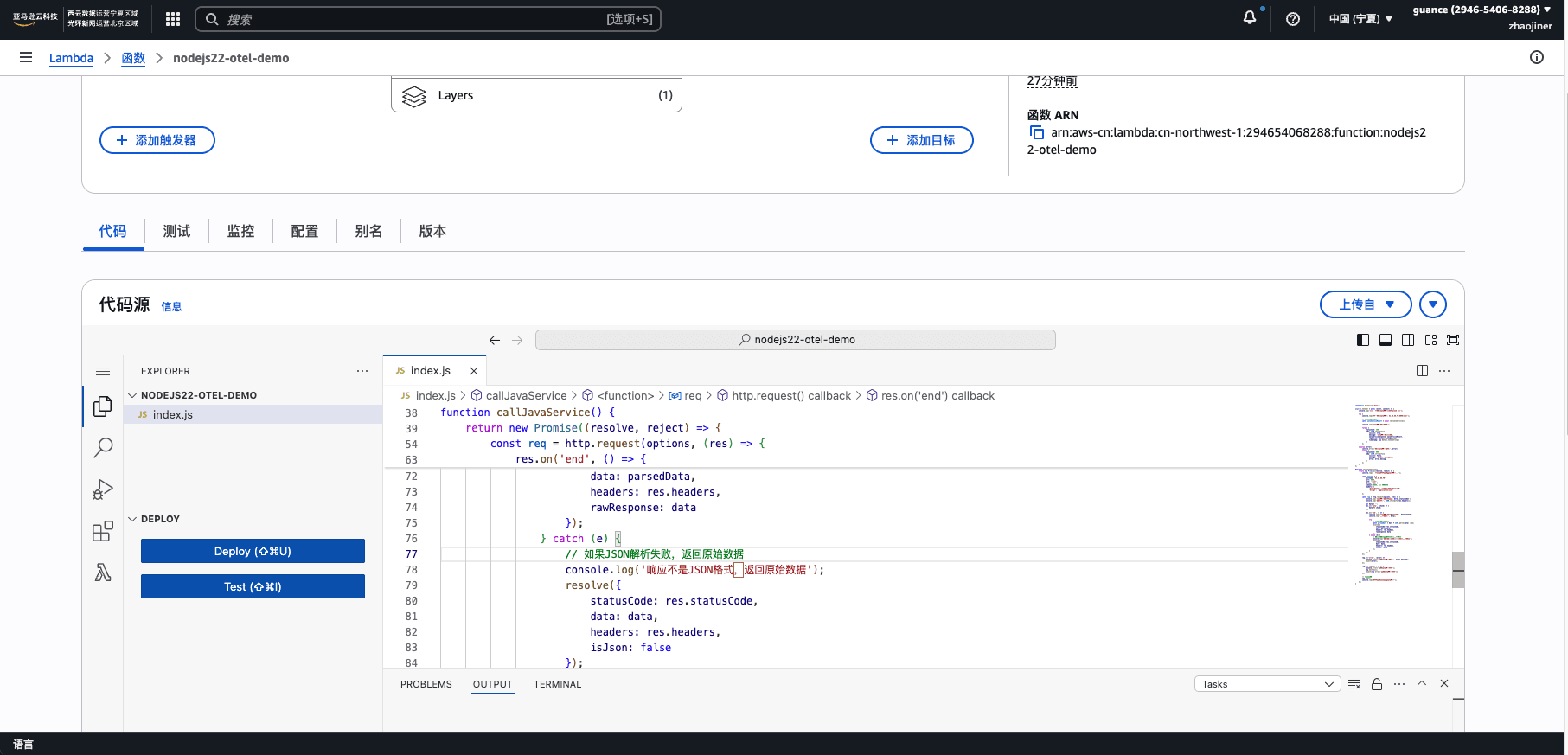
Task: Click the code minimap overview
Action: click(1384, 493)
